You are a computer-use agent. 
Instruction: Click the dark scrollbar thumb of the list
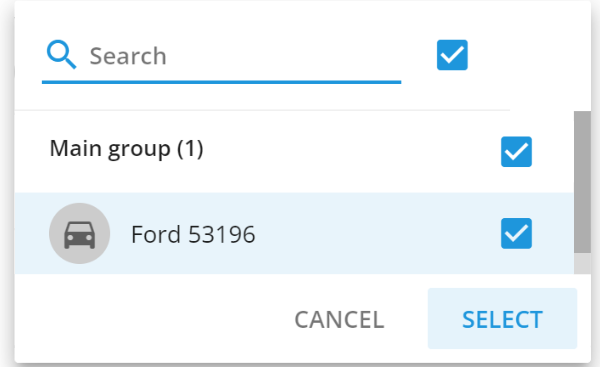tap(582, 182)
